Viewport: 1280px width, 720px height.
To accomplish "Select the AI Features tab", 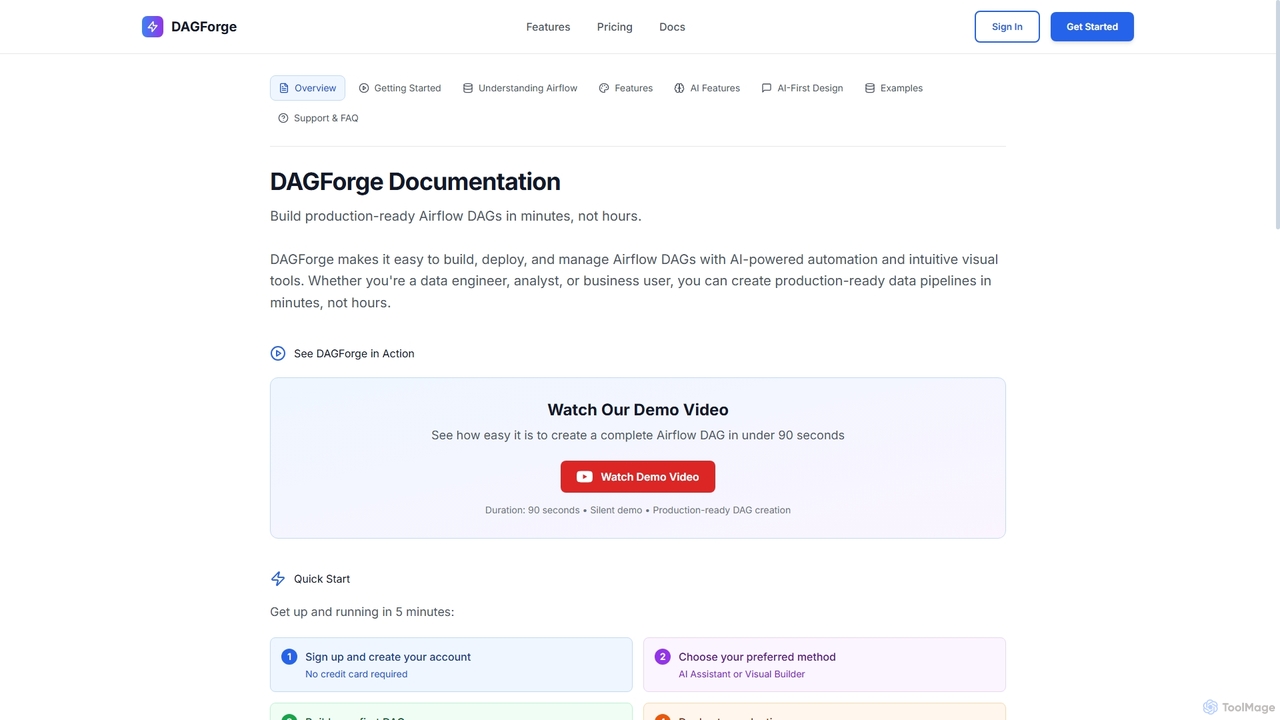I will point(707,88).
